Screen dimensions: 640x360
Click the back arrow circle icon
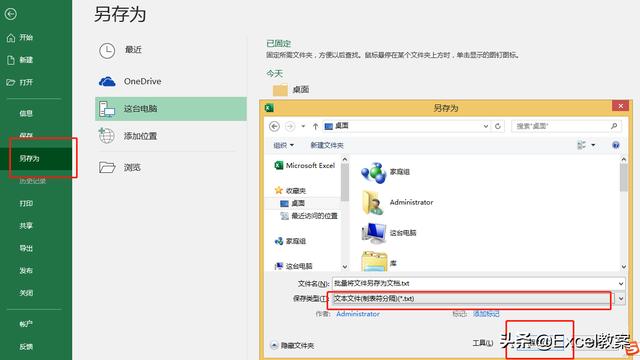coord(11,14)
